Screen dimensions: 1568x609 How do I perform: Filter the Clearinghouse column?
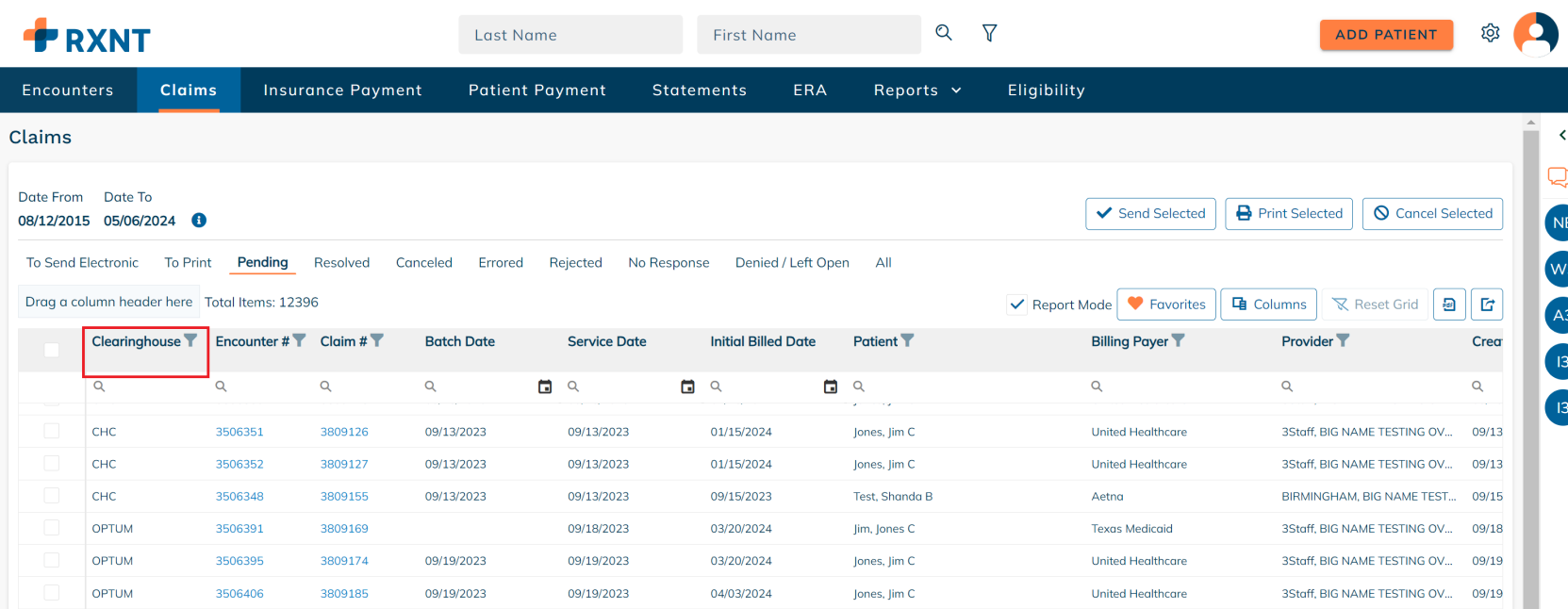click(x=190, y=340)
